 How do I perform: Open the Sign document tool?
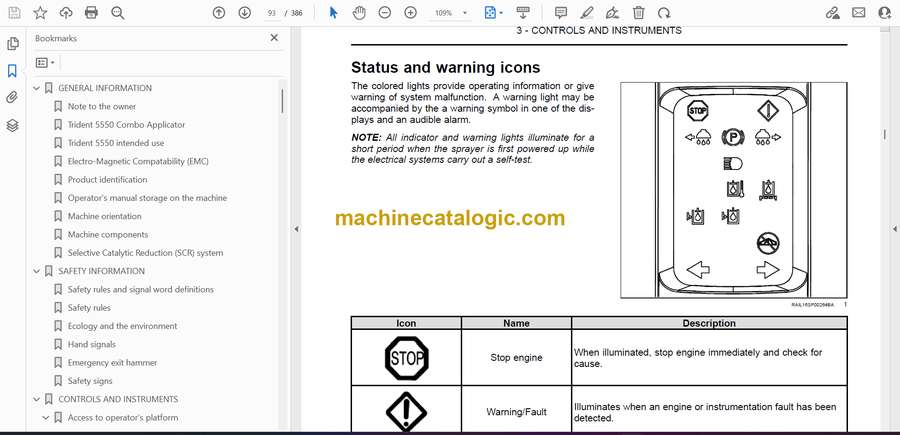tap(613, 13)
